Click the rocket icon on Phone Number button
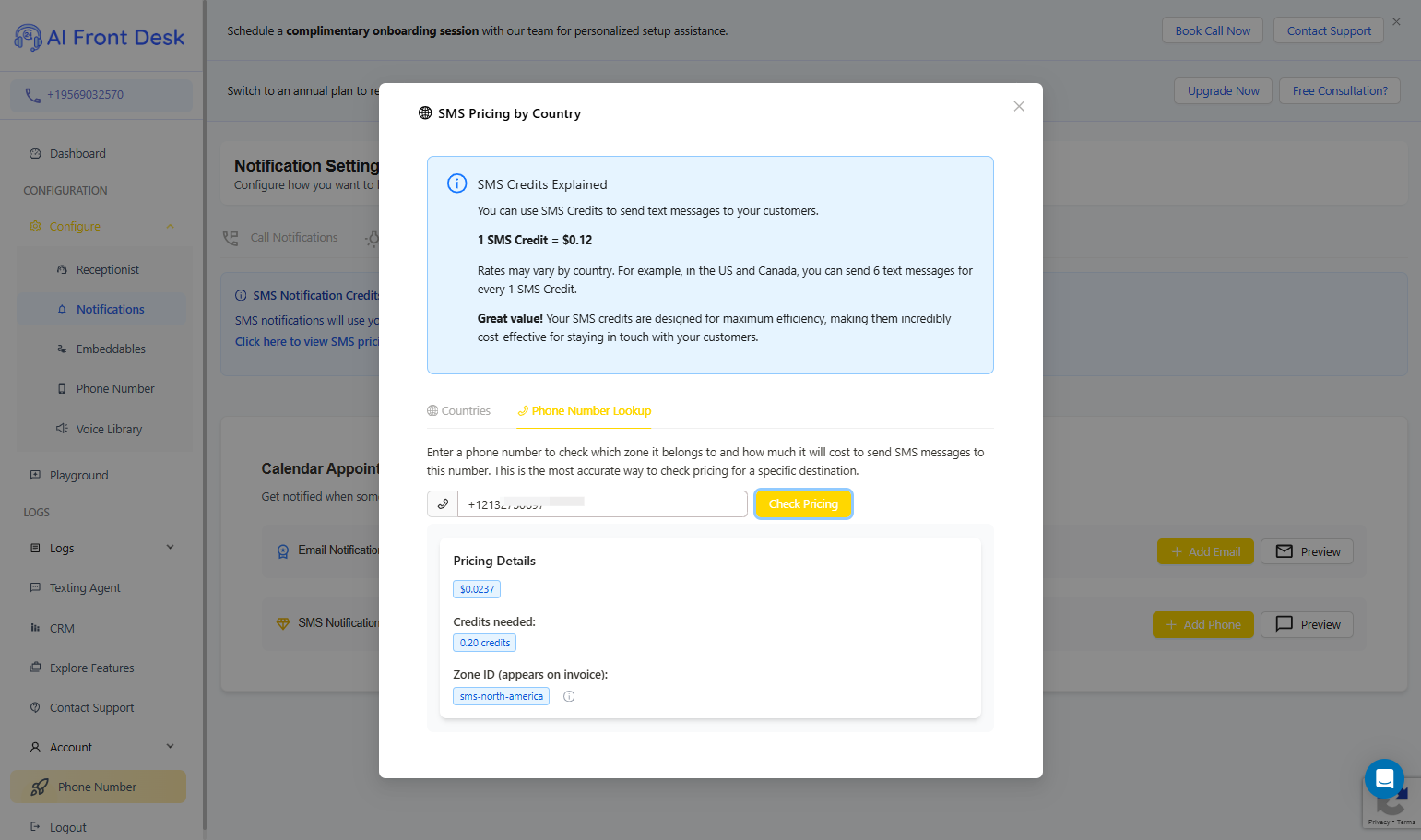Screen dimensions: 1421x840 (x=40, y=787)
